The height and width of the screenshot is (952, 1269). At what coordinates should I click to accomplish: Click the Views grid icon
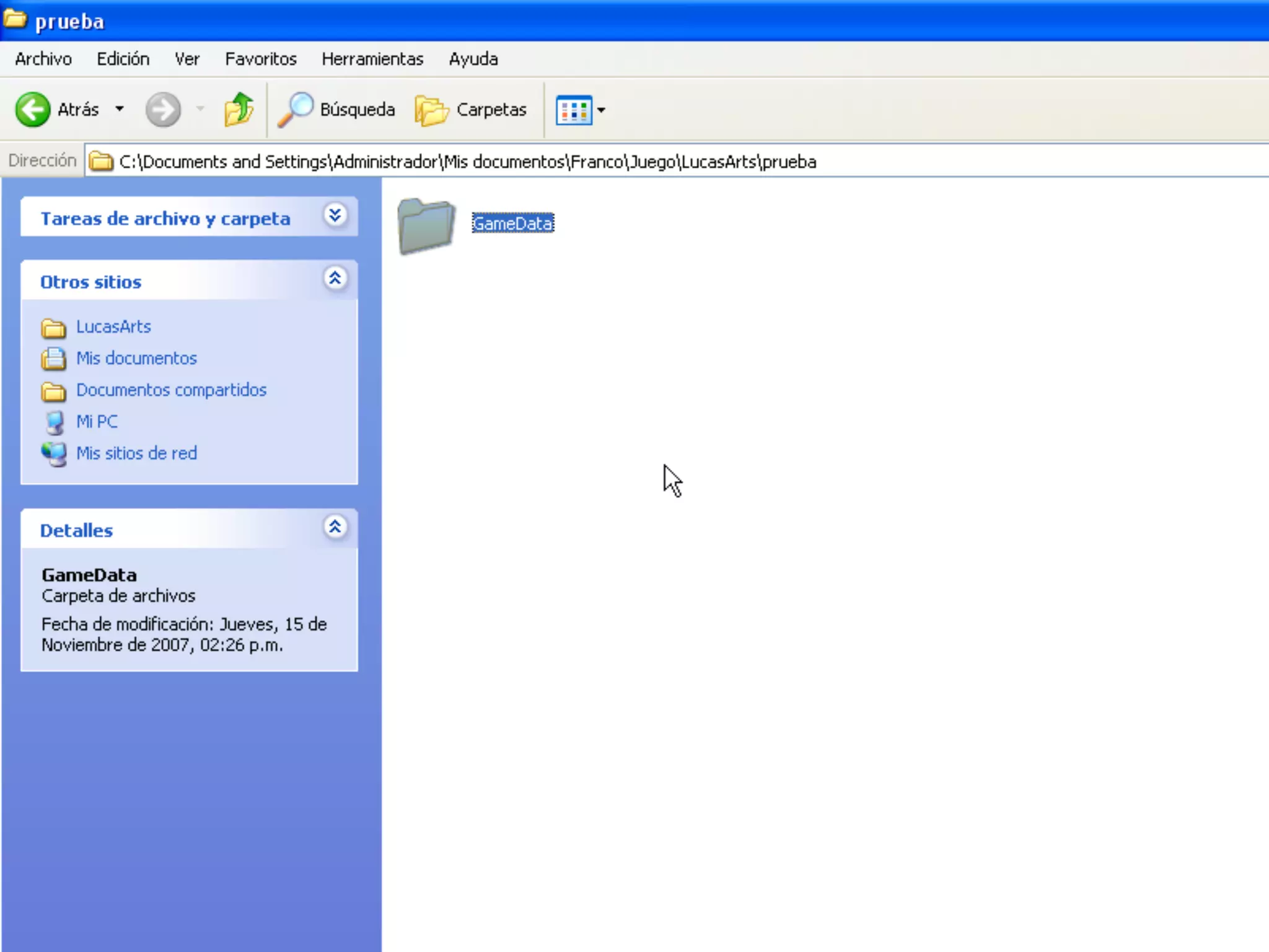[x=574, y=110]
